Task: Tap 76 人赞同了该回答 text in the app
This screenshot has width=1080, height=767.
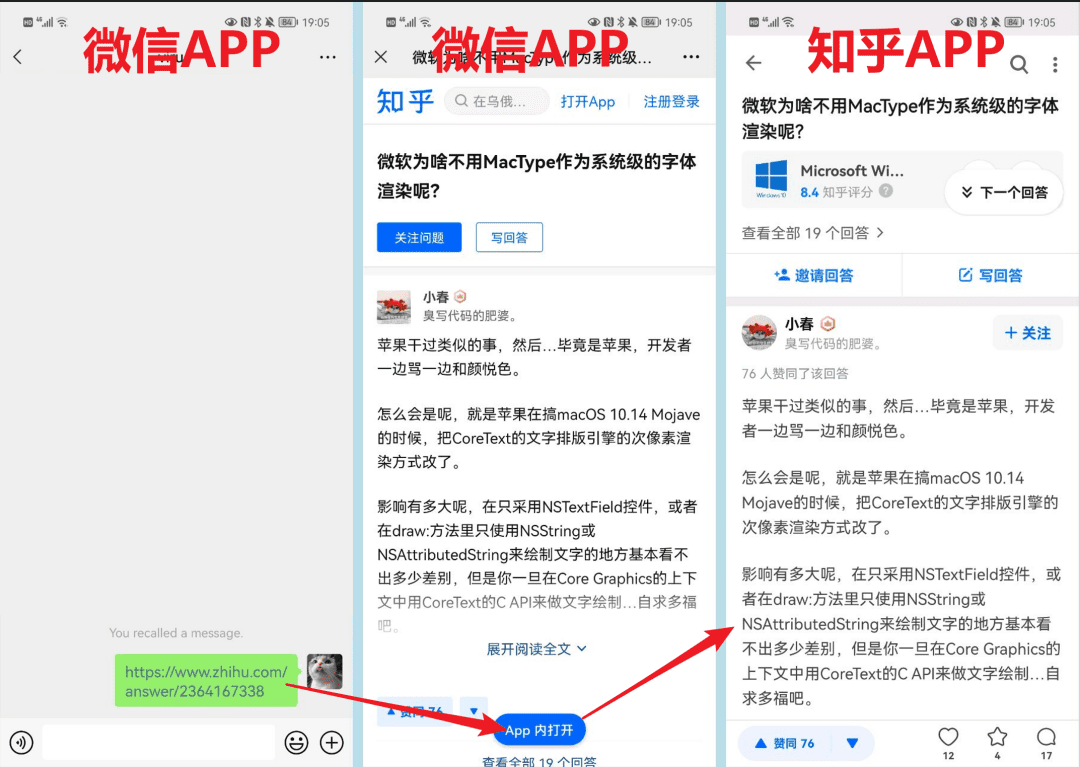Action: pyautogui.click(x=795, y=373)
